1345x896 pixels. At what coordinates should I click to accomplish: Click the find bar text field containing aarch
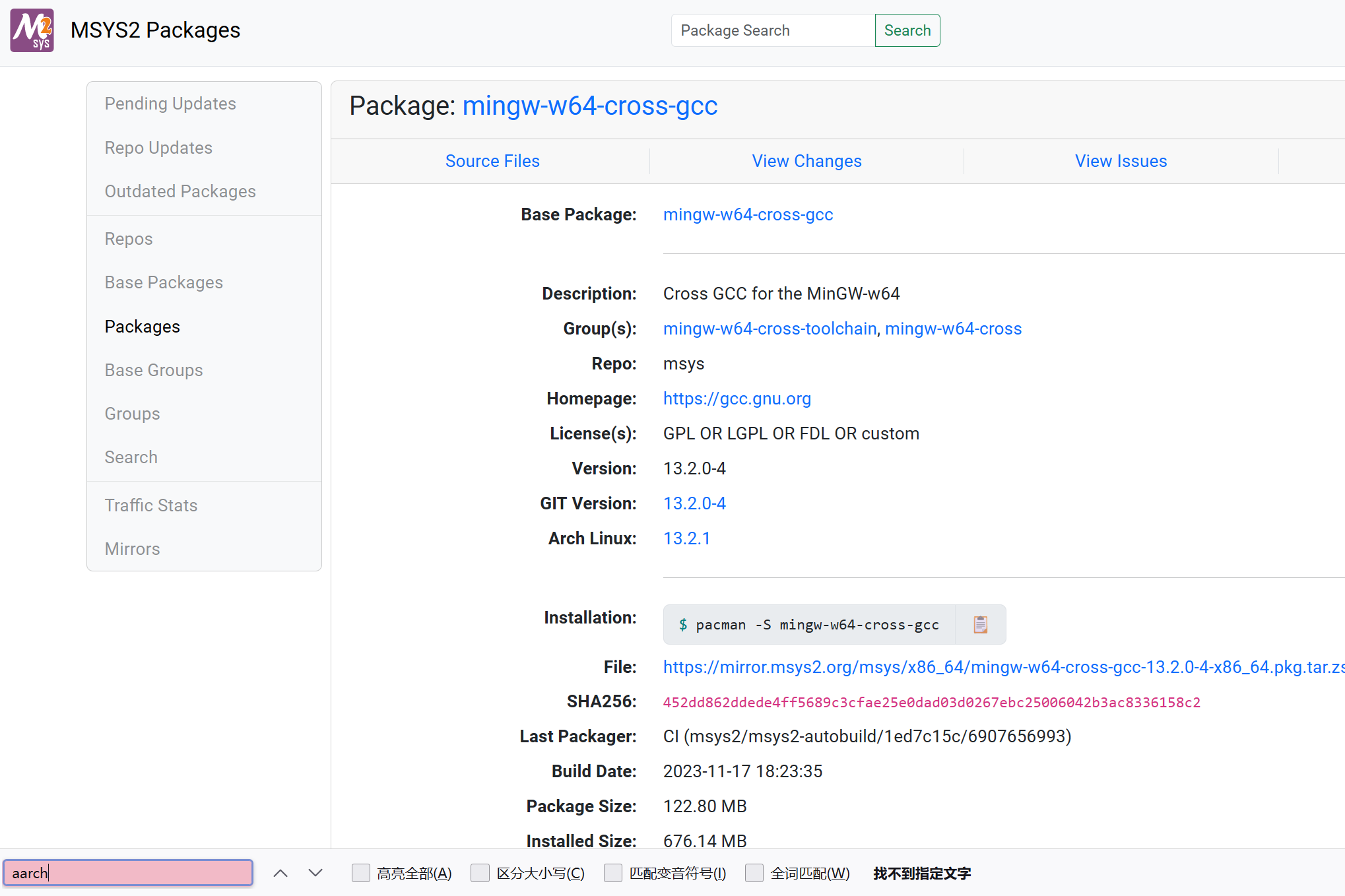128,873
